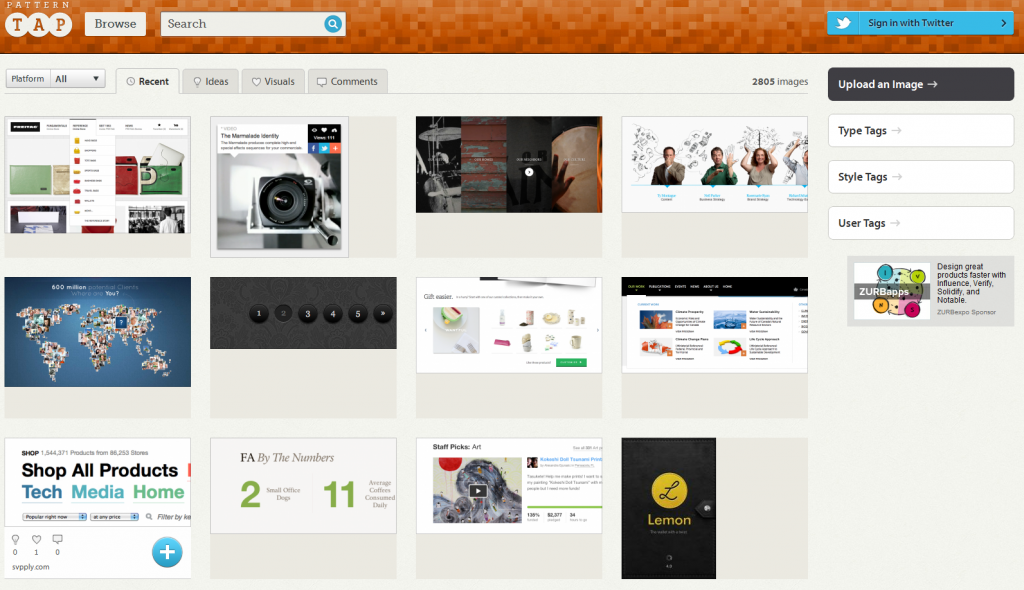This screenshot has height=590, width=1024.
Task: Open the Gift easier thumbnail
Action: (509, 325)
